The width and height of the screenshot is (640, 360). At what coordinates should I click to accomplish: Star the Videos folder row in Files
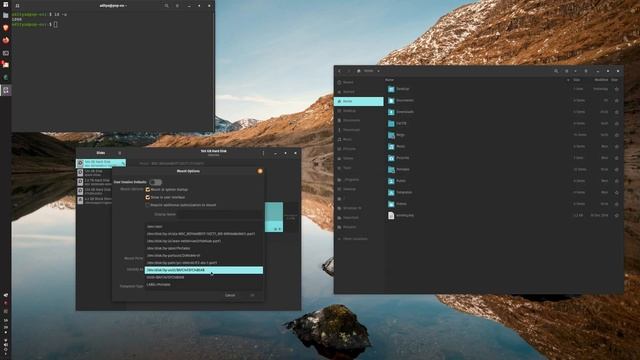[x=616, y=204]
